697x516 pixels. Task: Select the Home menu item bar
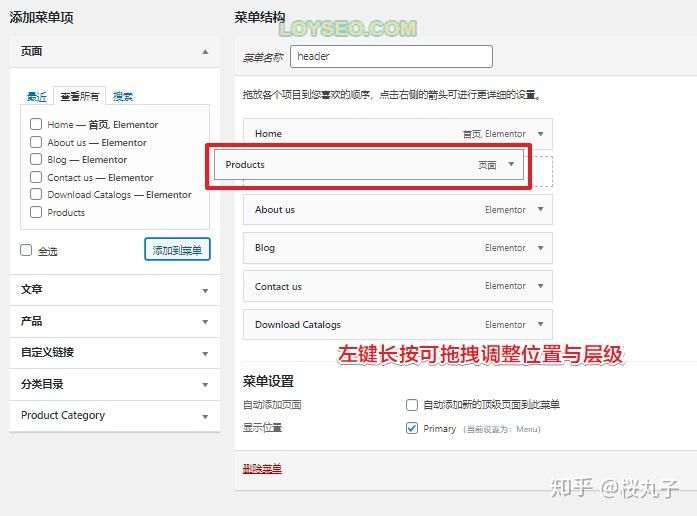coord(398,134)
